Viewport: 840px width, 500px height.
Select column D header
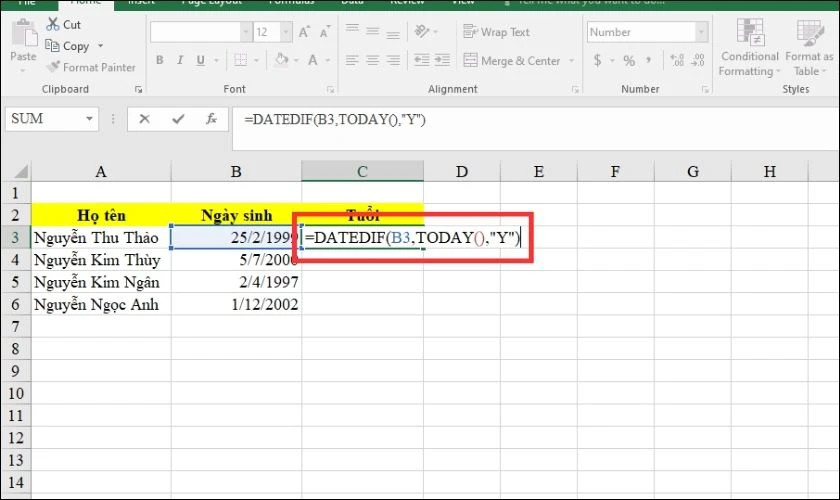462,171
